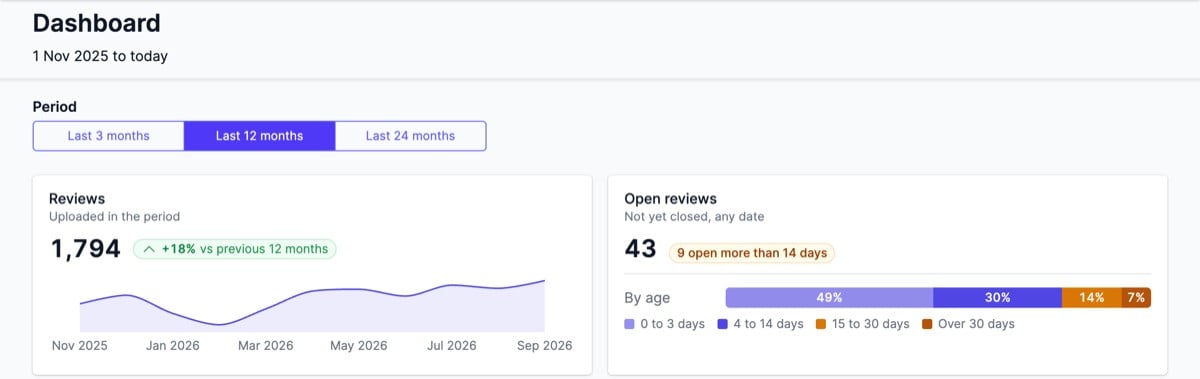This screenshot has height=379, width=1200.
Task: Click the upward trend arrow in the badge
Action: click(x=149, y=249)
